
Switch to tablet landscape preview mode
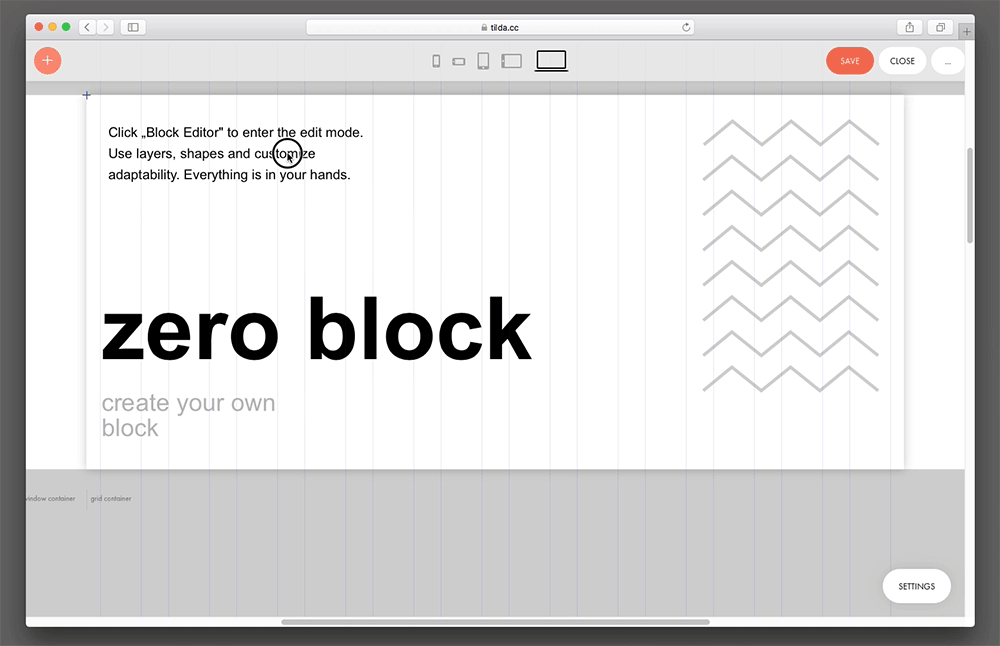coord(511,60)
